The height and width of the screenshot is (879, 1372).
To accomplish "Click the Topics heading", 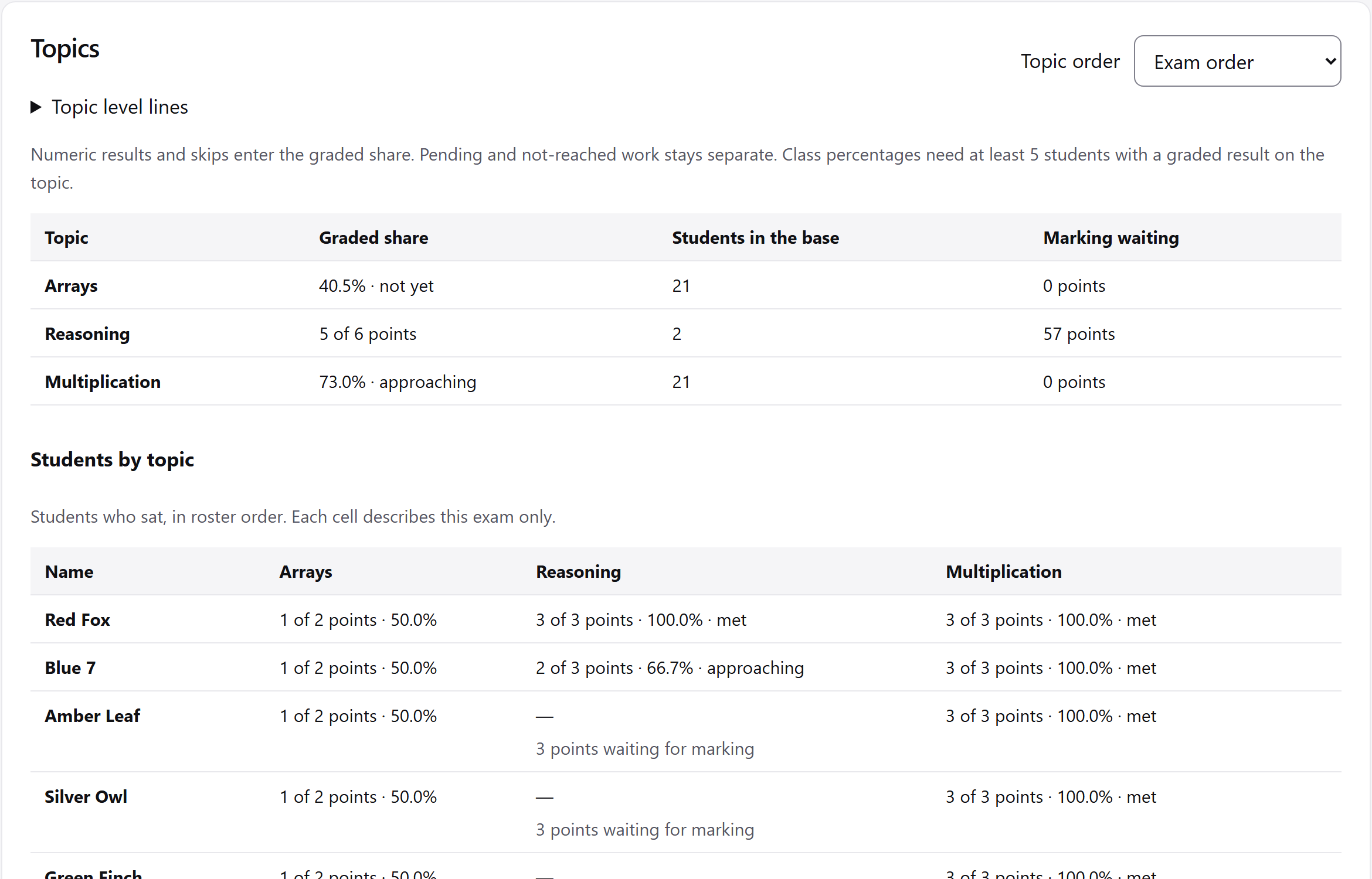I will (x=65, y=49).
